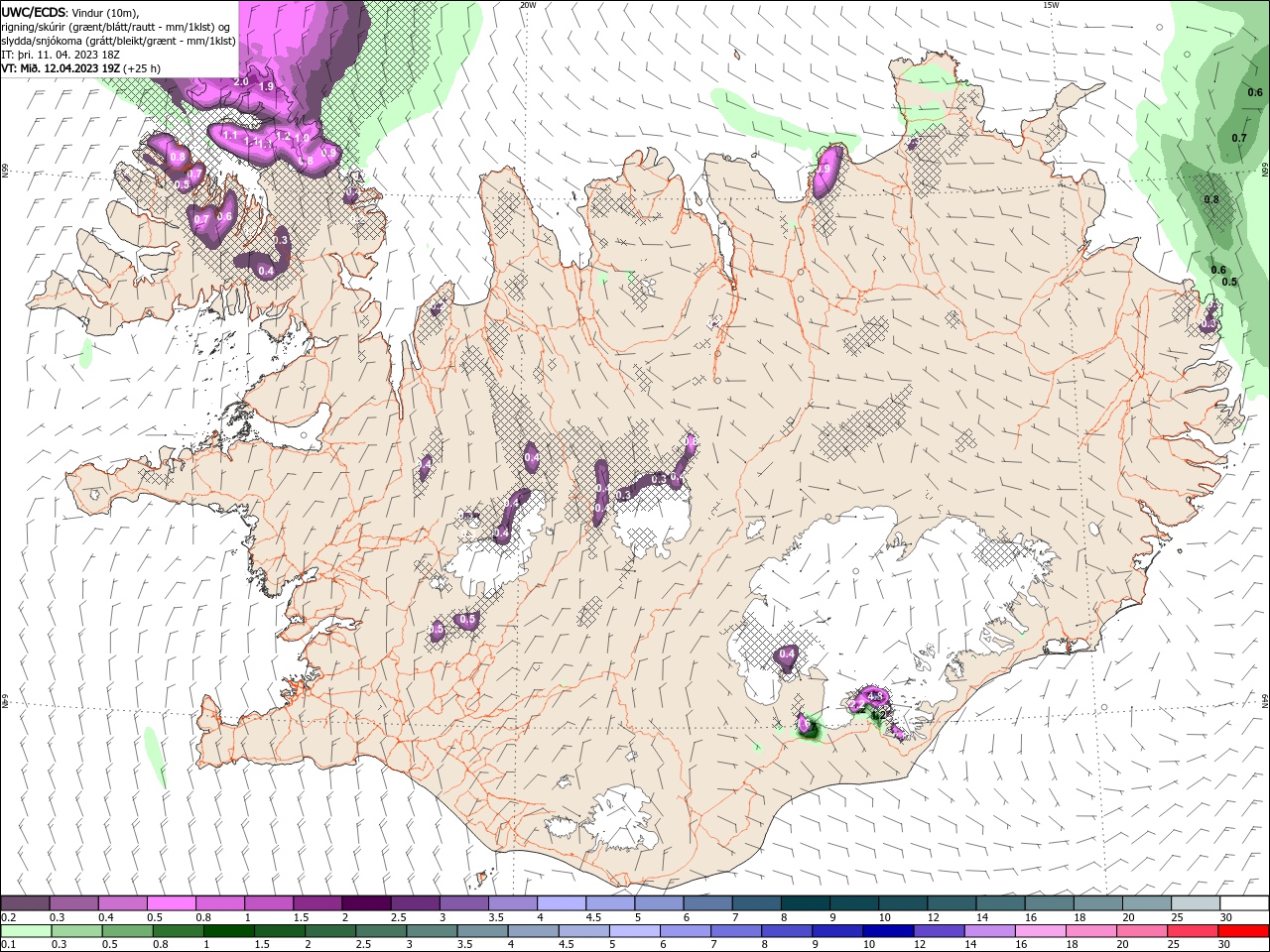Click the darkest green lower swatch between 1 and 1.5

pyautogui.click(x=228, y=931)
